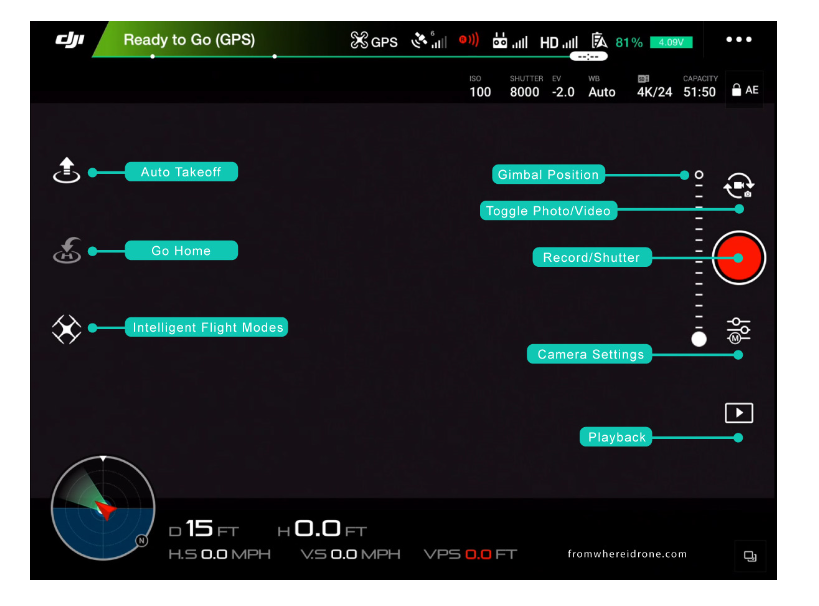Tap the compass radar attitude indicator

[x=103, y=508]
